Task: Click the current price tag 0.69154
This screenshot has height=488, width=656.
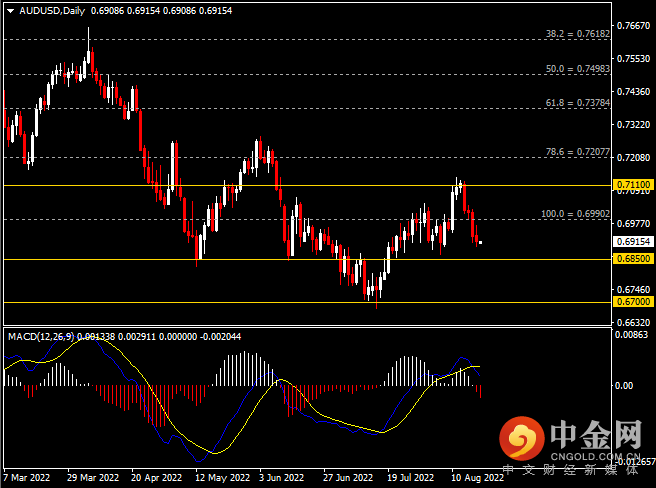Action: pyautogui.click(x=633, y=241)
